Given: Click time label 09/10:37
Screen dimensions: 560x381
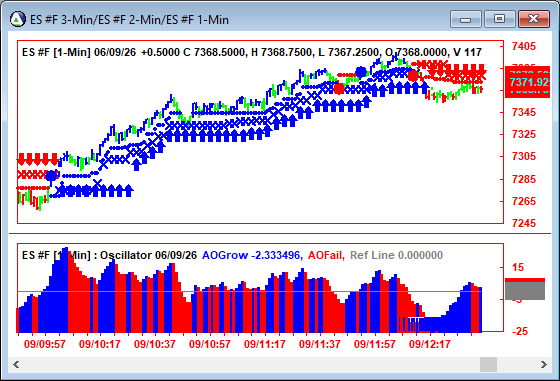Looking at the screenshot, I should click(155, 344).
